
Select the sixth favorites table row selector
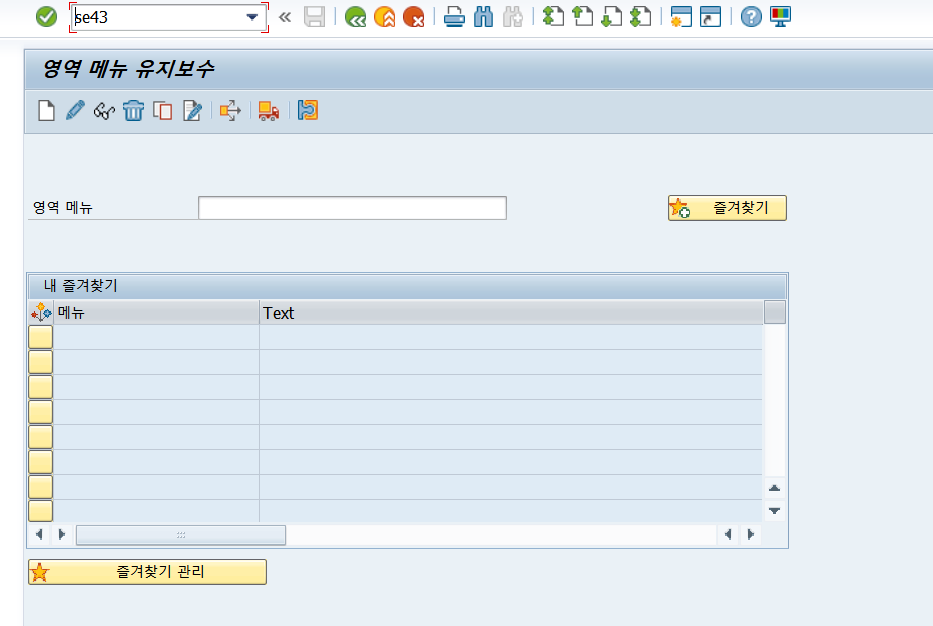point(40,462)
